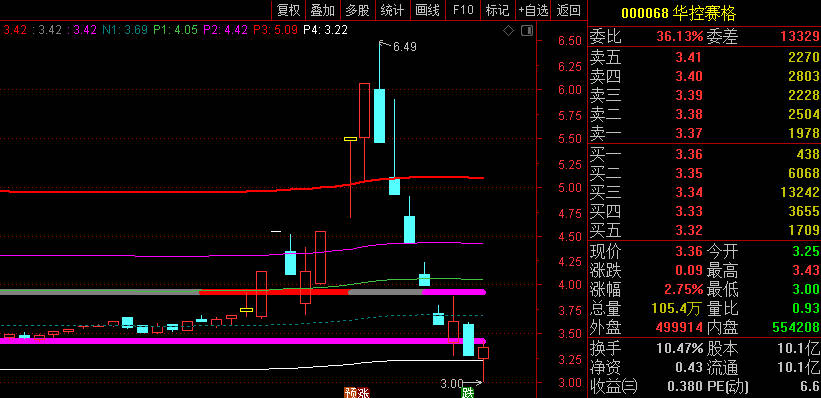The height and width of the screenshot is (398, 821).
Task: Click the 委比 value 36.13%
Action: [680, 37]
